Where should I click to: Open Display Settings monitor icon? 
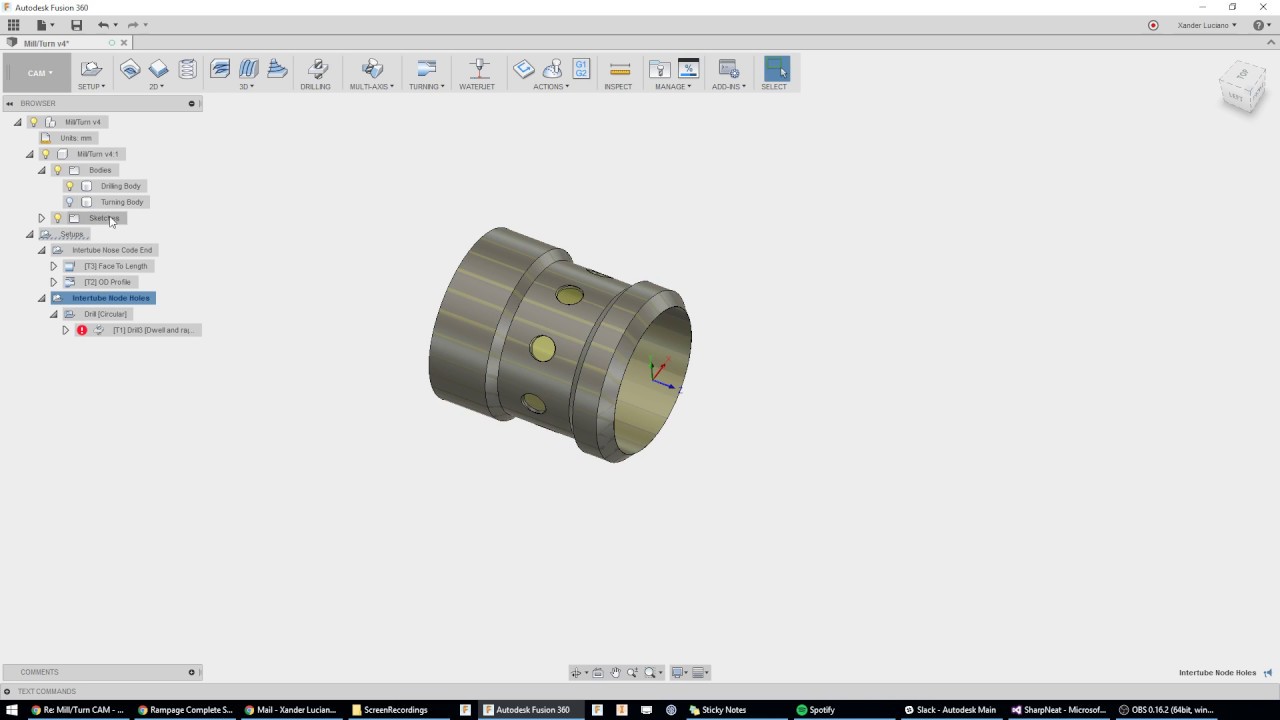[x=679, y=673]
